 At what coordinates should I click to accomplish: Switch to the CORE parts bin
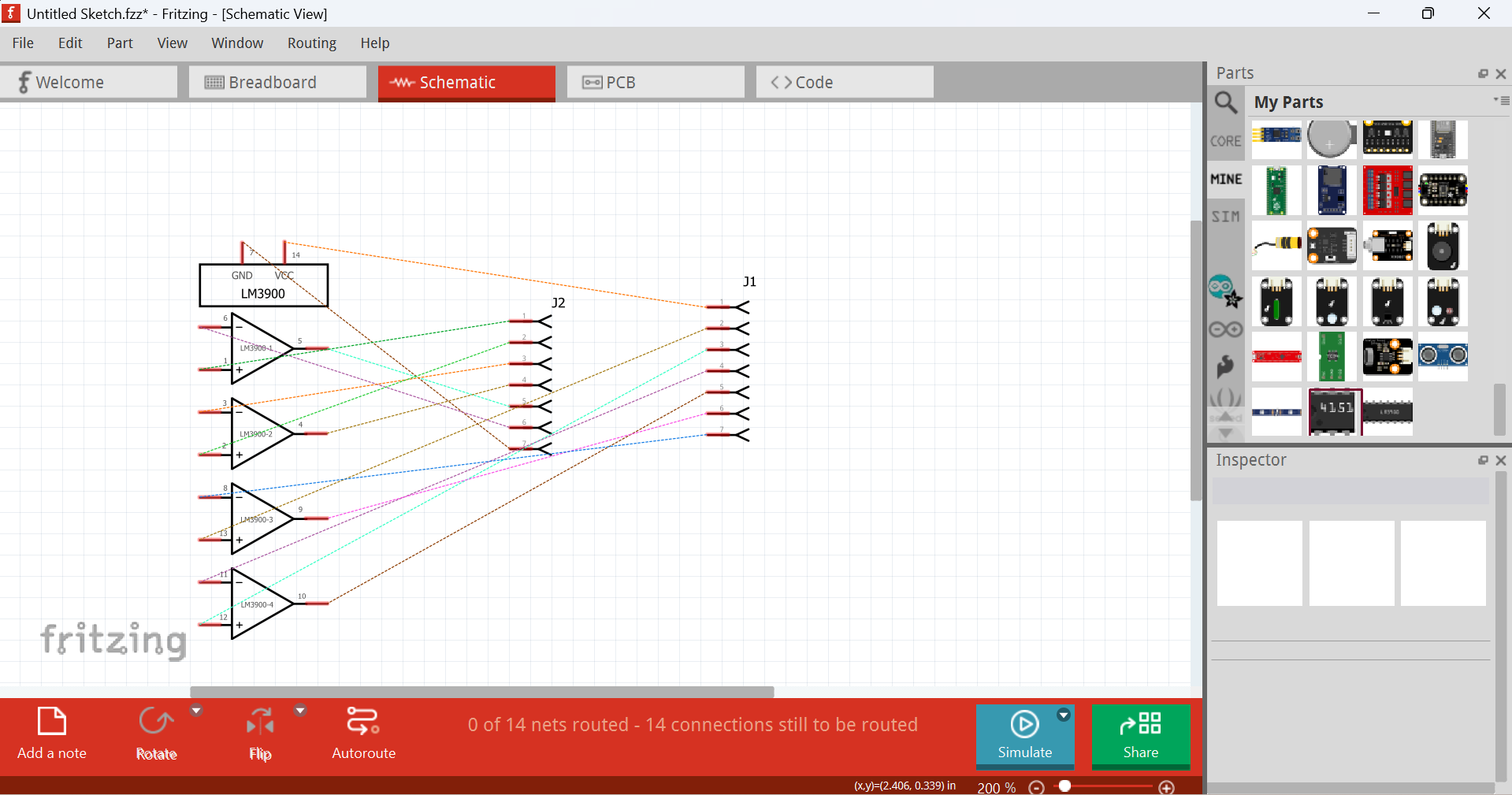coord(1225,141)
